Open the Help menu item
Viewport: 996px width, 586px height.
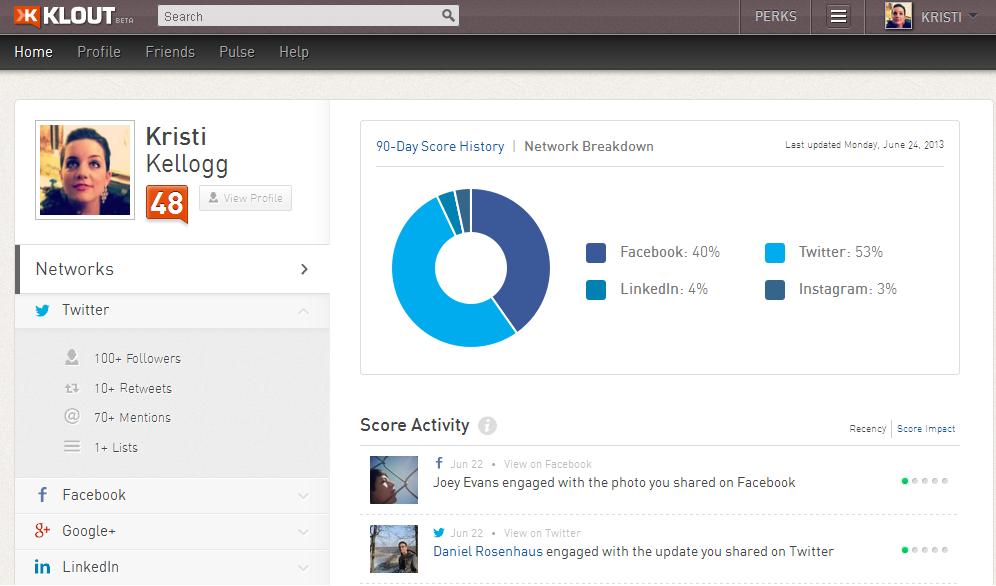coord(294,52)
